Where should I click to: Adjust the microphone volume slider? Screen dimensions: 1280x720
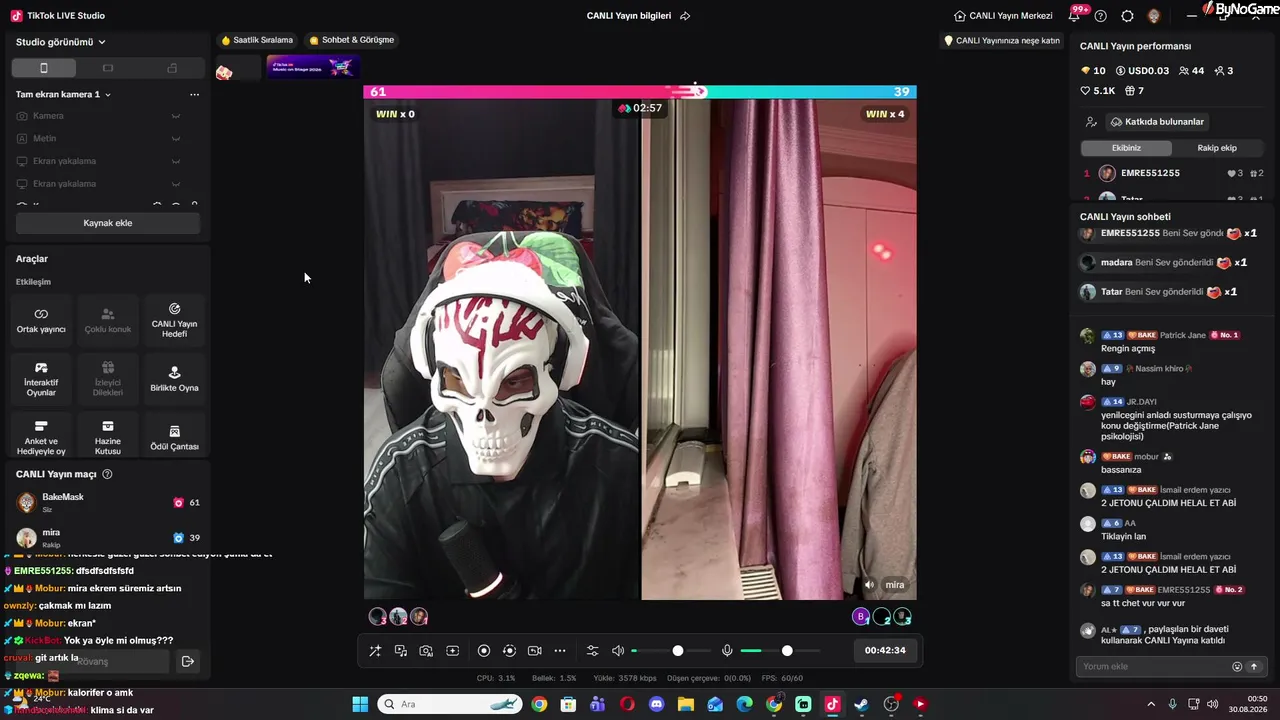click(x=780, y=651)
